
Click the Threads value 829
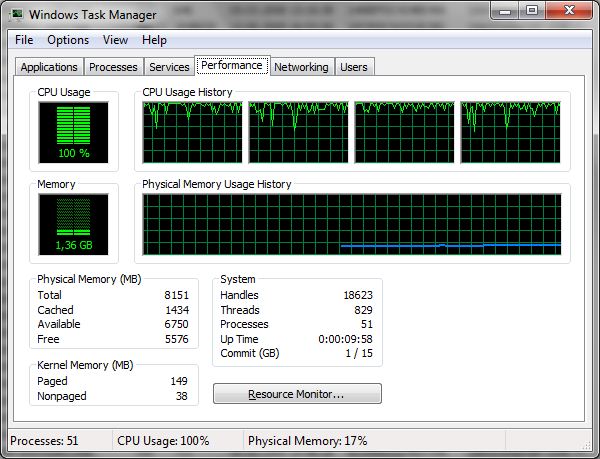pos(363,310)
